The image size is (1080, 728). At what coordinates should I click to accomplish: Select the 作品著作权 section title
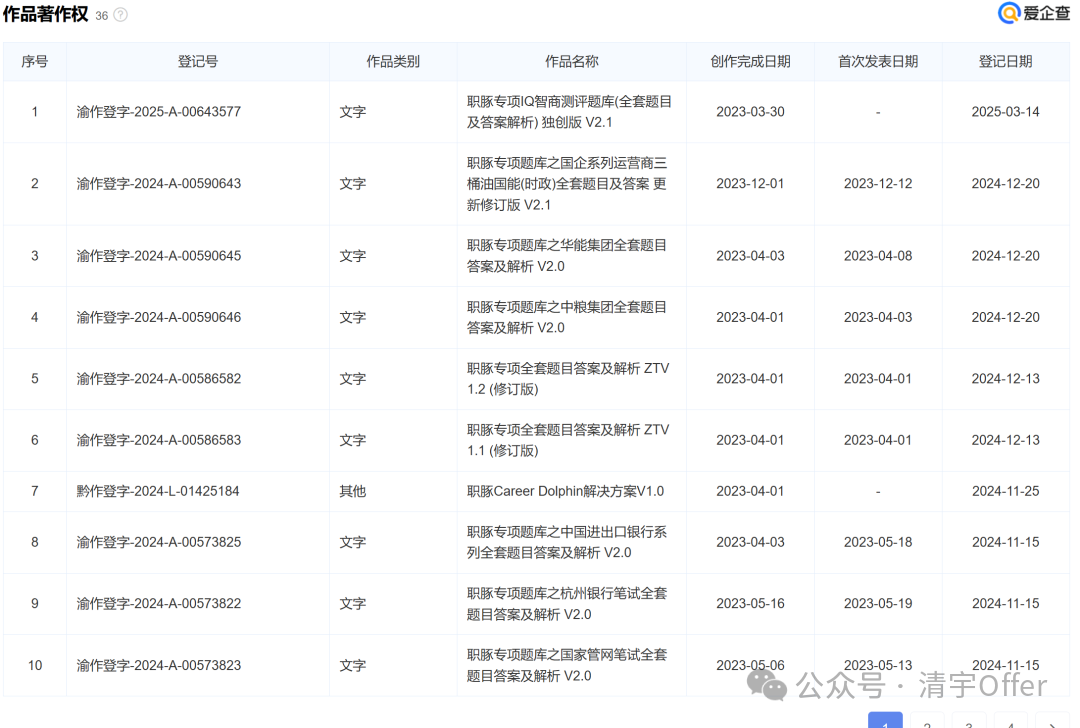click(45, 14)
